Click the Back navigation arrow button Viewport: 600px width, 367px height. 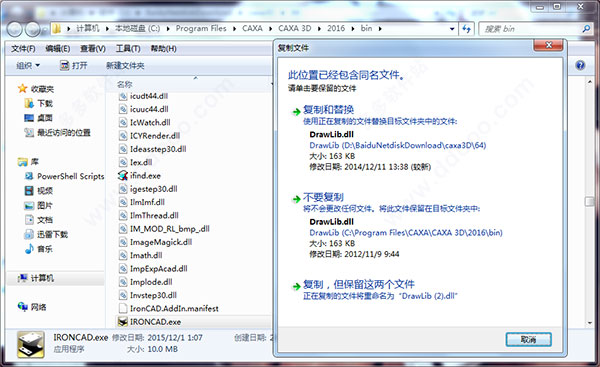[x=15, y=29]
